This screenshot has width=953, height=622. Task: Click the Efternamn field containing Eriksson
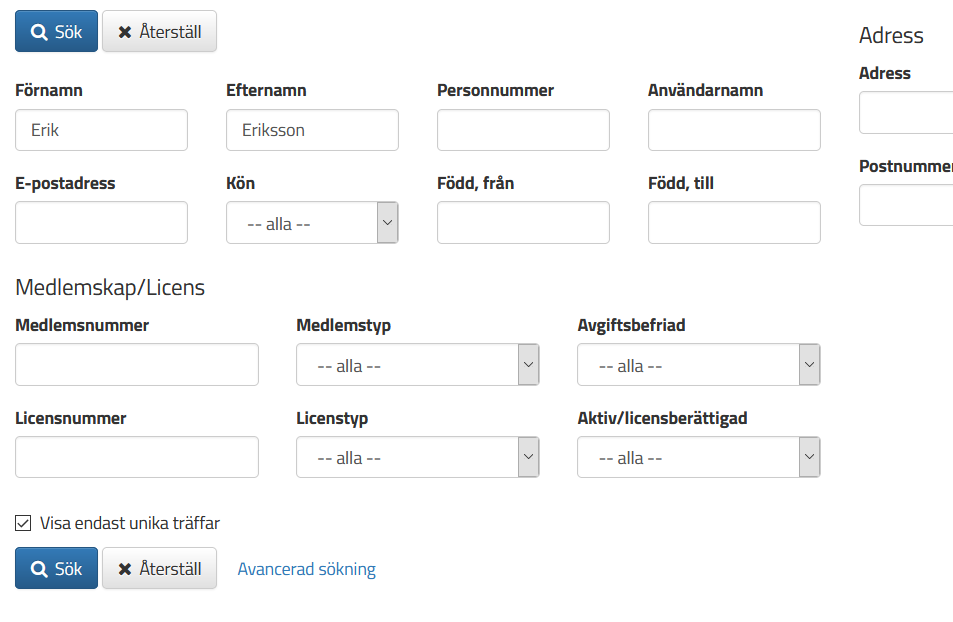click(312, 130)
